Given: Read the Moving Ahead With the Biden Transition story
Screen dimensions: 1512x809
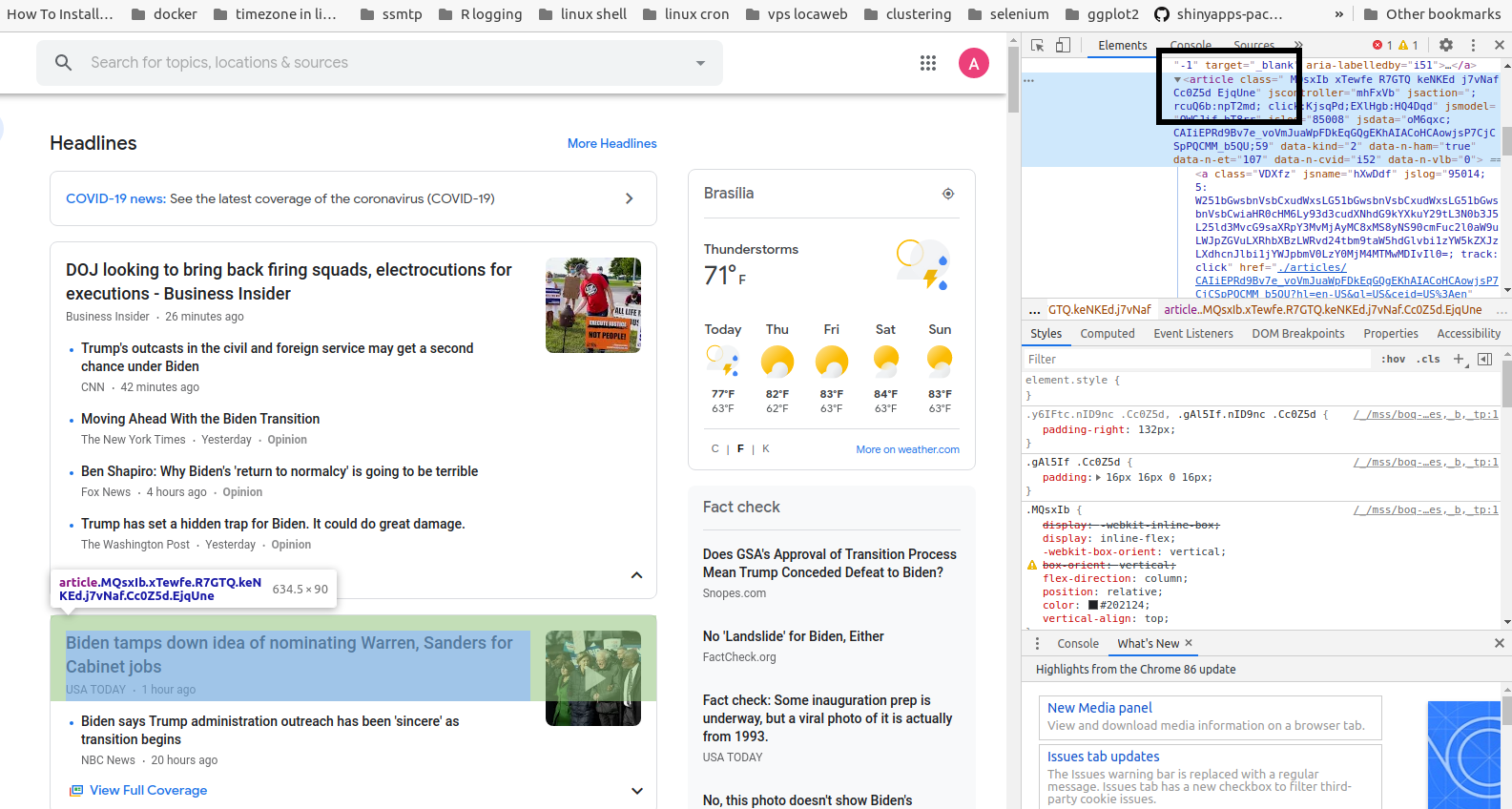Looking at the screenshot, I should pos(200,419).
